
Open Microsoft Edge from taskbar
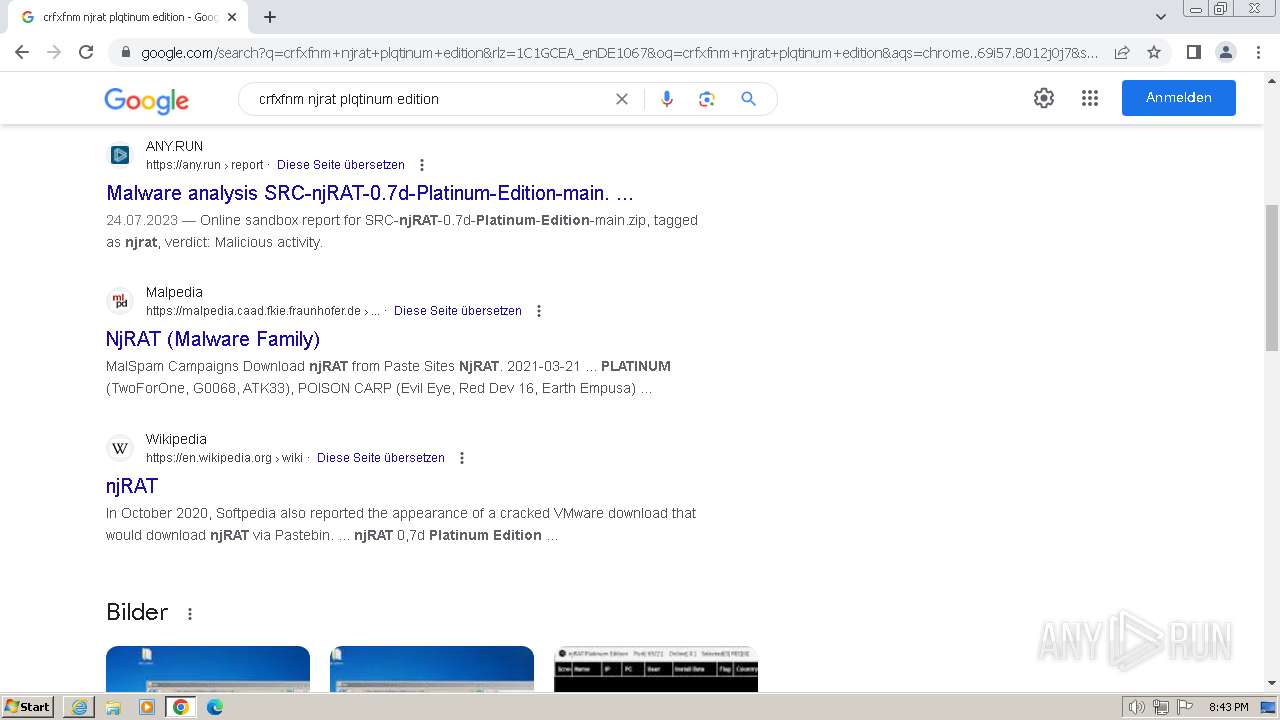click(215, 707)
